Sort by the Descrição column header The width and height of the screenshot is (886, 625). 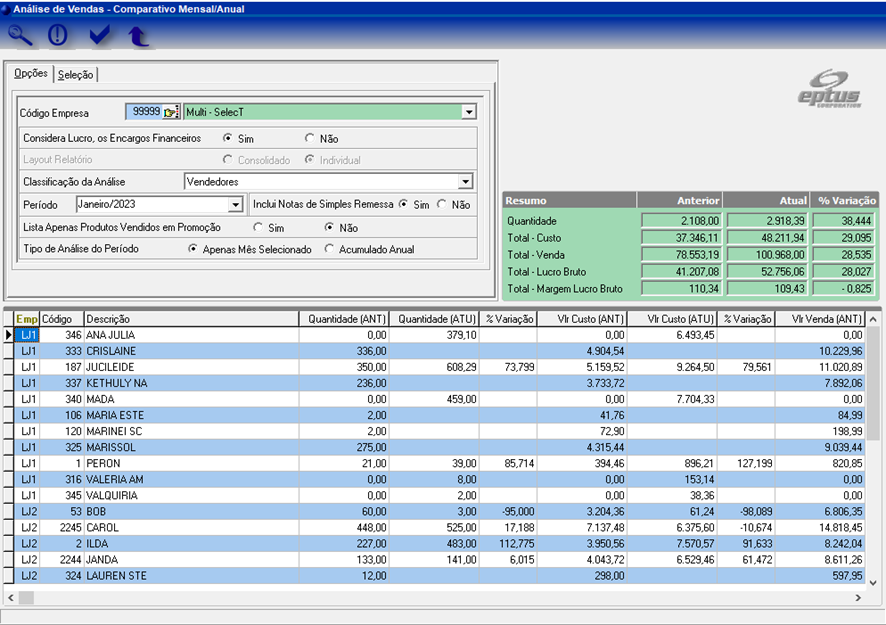(190, 318)
